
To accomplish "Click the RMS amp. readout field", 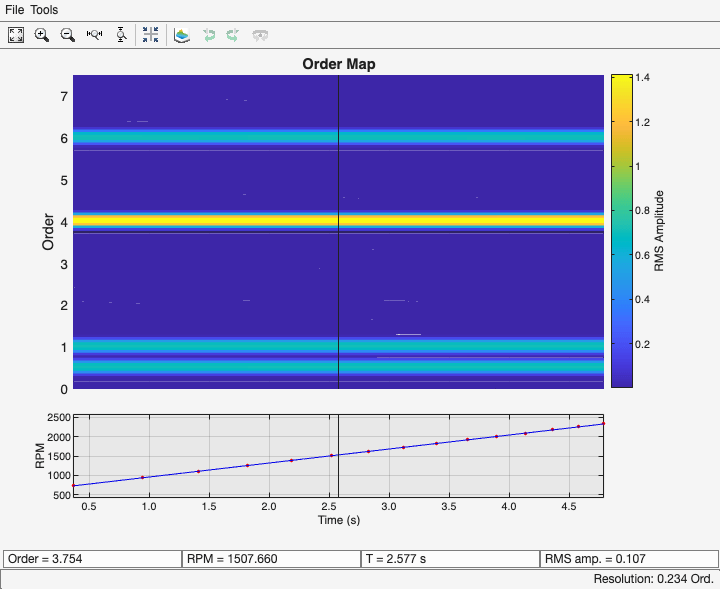I will coord(628,559).
